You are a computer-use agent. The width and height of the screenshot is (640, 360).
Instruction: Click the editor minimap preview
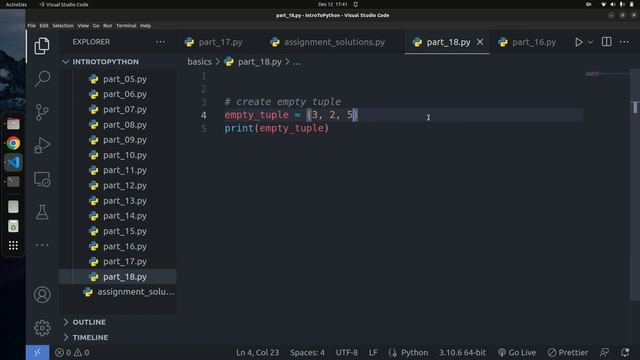607,74
